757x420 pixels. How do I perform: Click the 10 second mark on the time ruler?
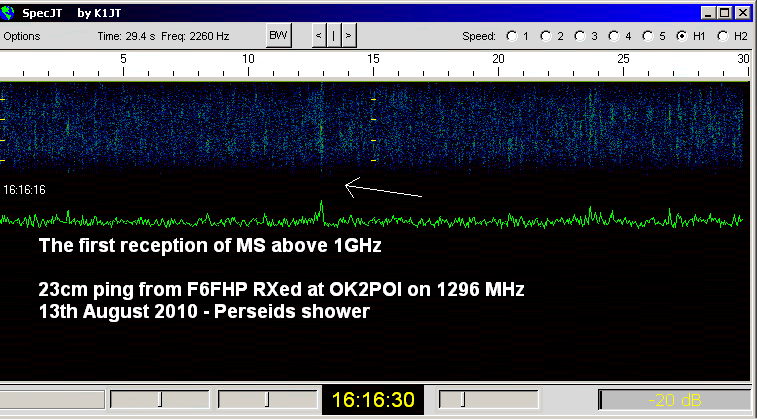(248, 59)
